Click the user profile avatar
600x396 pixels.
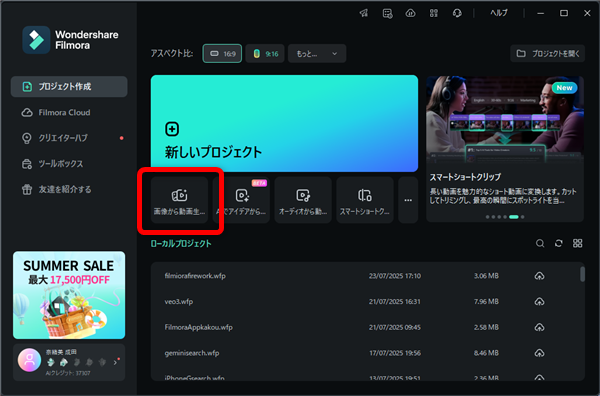tap(29, 360)
